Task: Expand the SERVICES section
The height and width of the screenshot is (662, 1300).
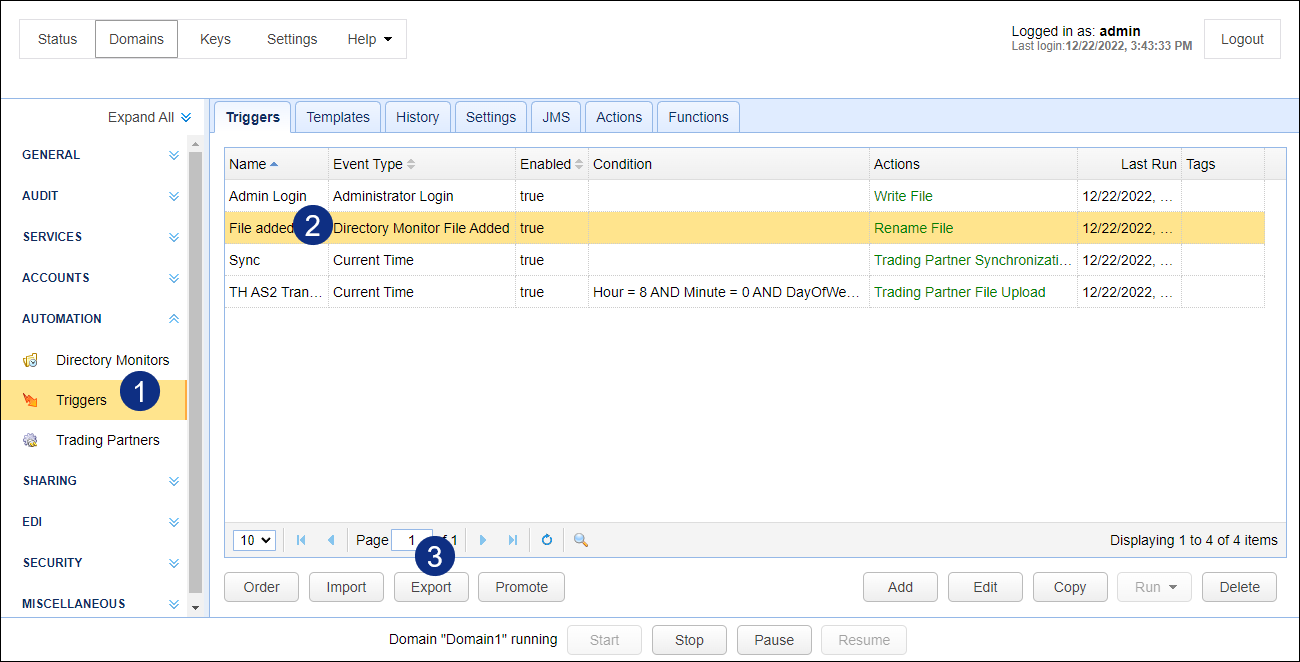Action: coord(174,237)
